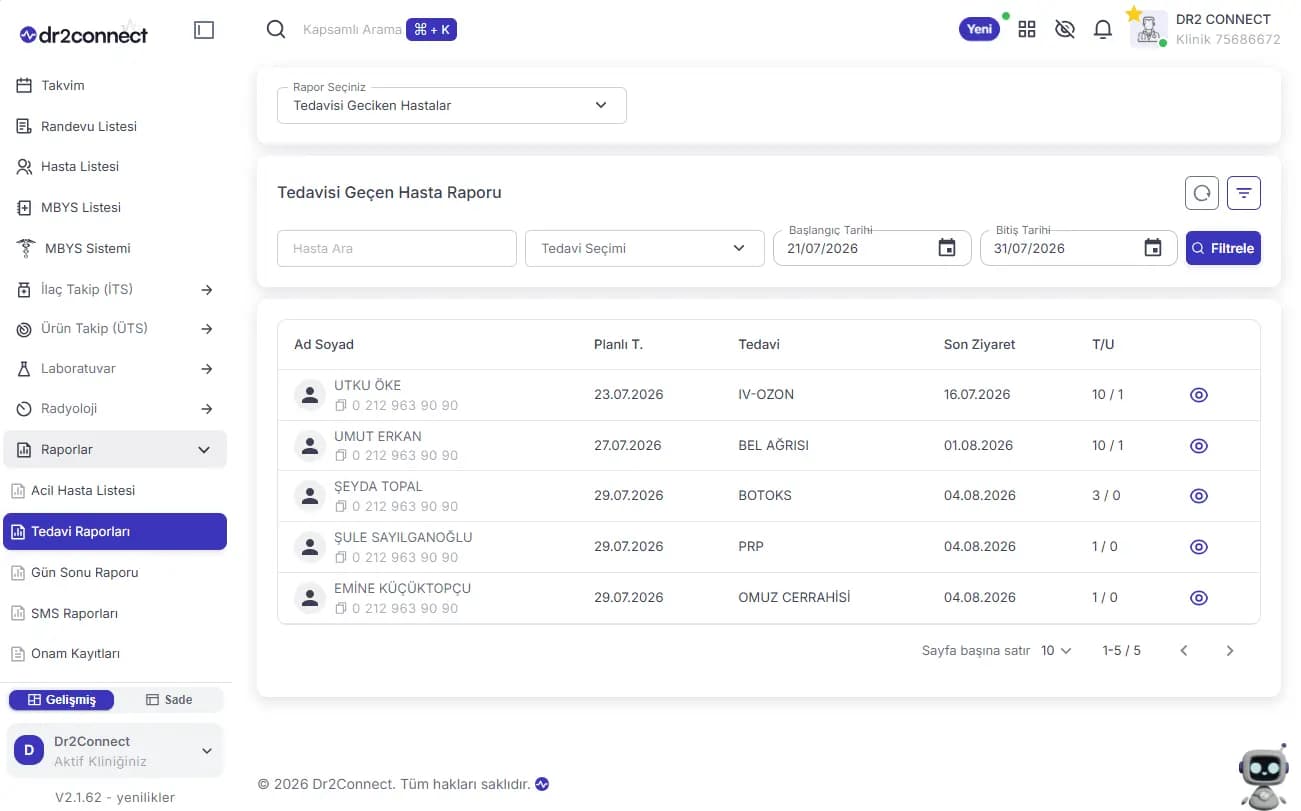This screenshot has width=1301, height=811.
Task: Open Randevu Listesi in the sidebar
Action: pos(115,127)
